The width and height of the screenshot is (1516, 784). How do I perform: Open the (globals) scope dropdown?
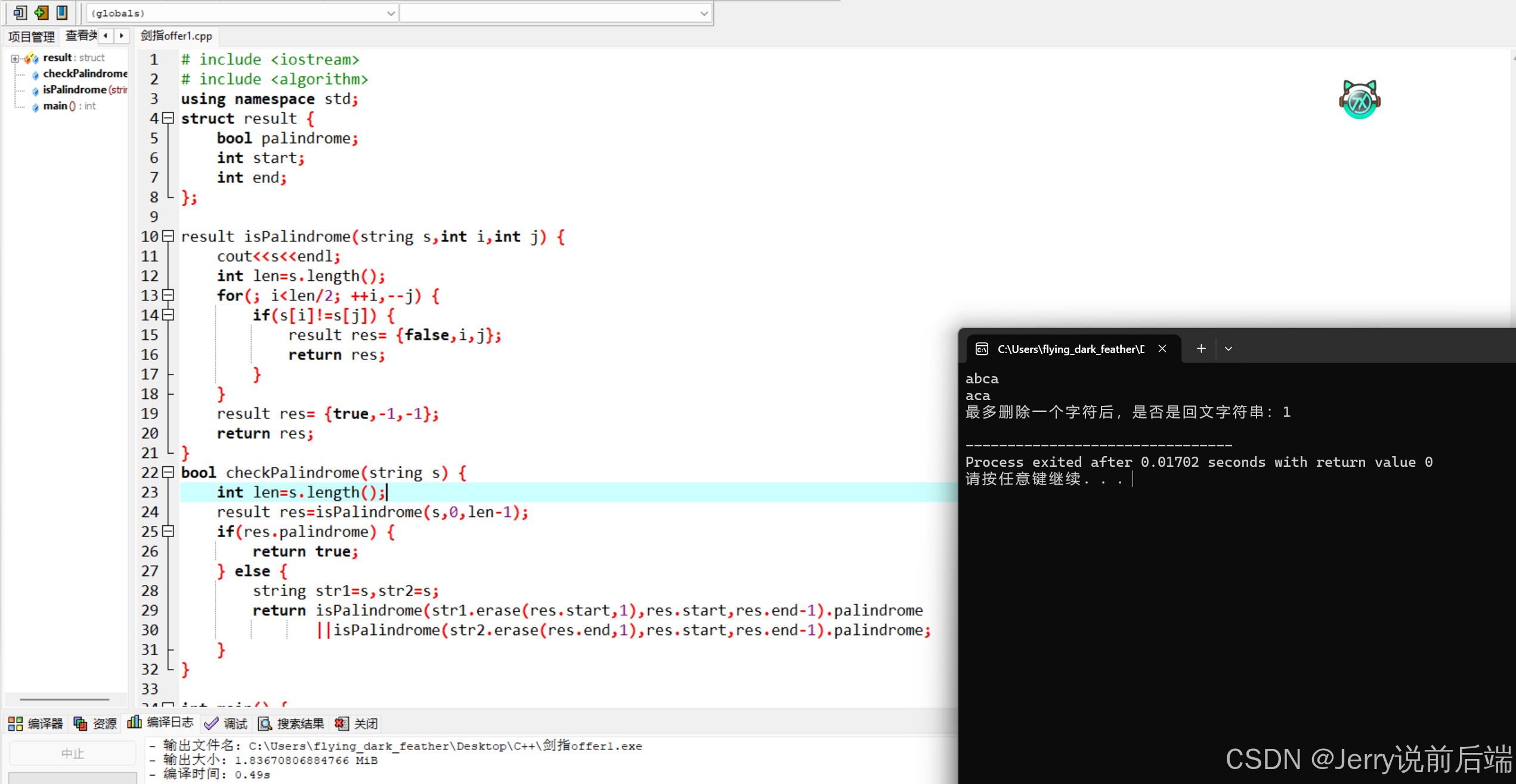point(391,13)
